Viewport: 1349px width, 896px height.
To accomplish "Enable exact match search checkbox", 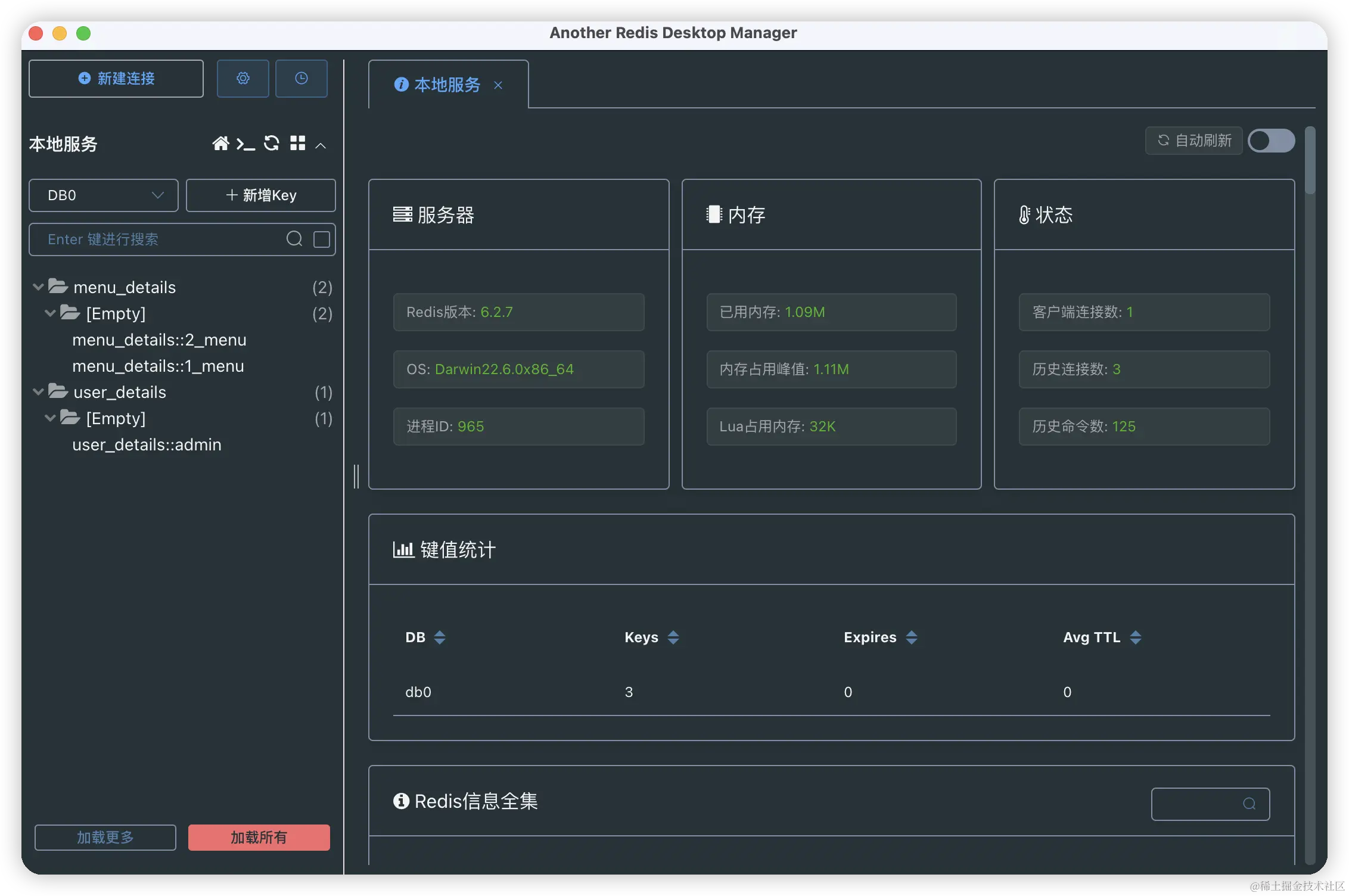I will click(322, 239).
